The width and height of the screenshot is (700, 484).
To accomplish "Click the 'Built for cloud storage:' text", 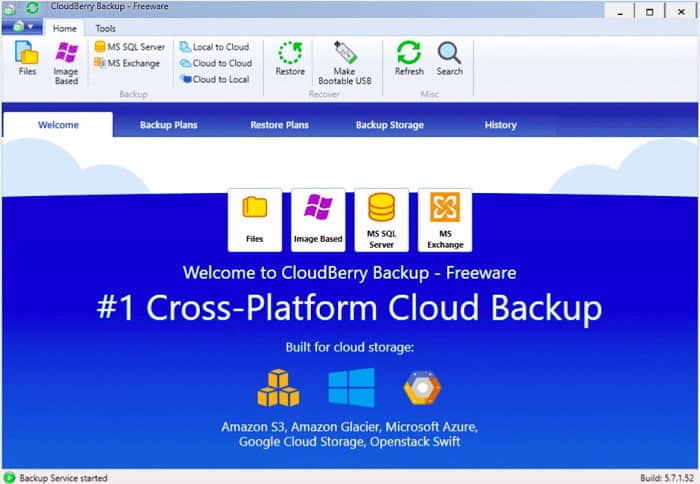I will (x=350, y=347).
